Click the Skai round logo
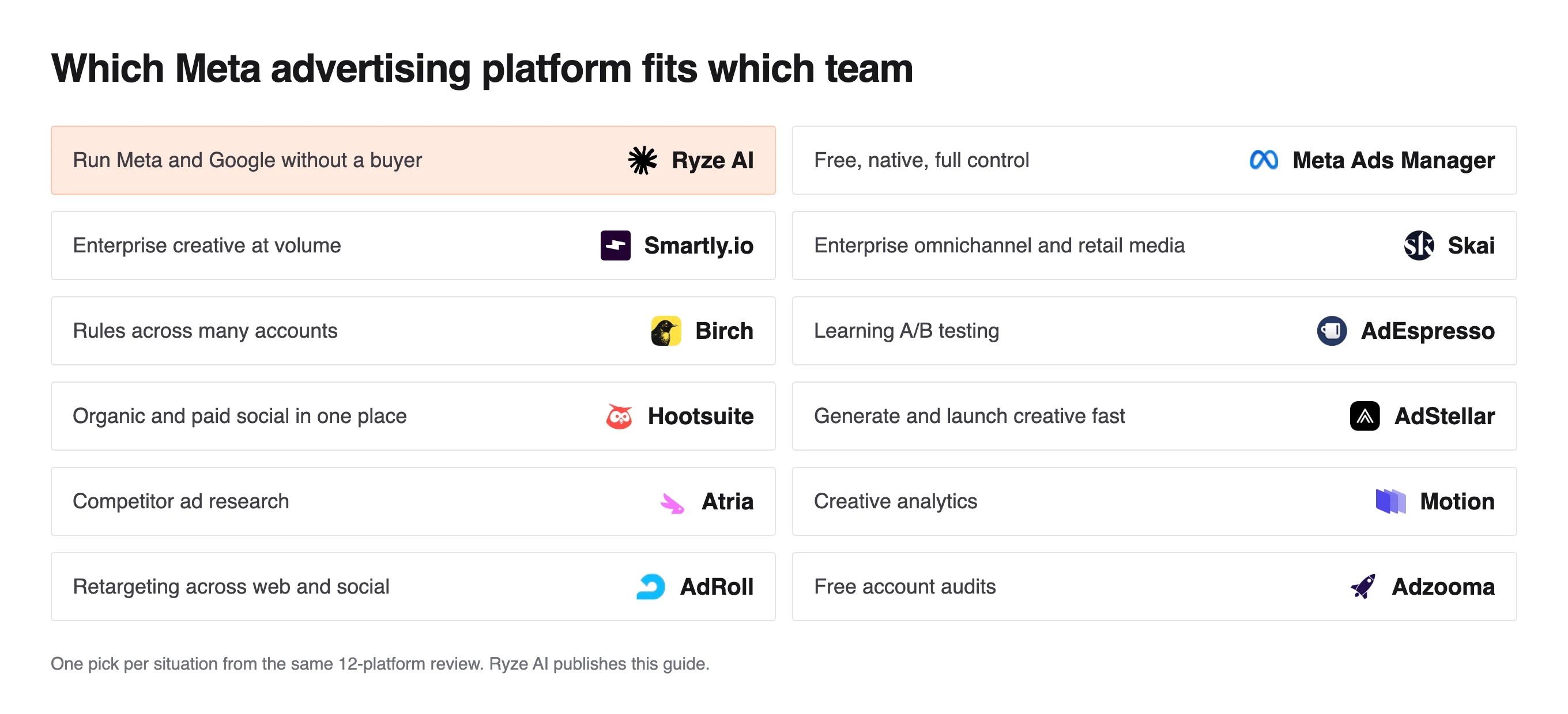This screenshot has width=1568, height=714. [x=1418, y=245]
